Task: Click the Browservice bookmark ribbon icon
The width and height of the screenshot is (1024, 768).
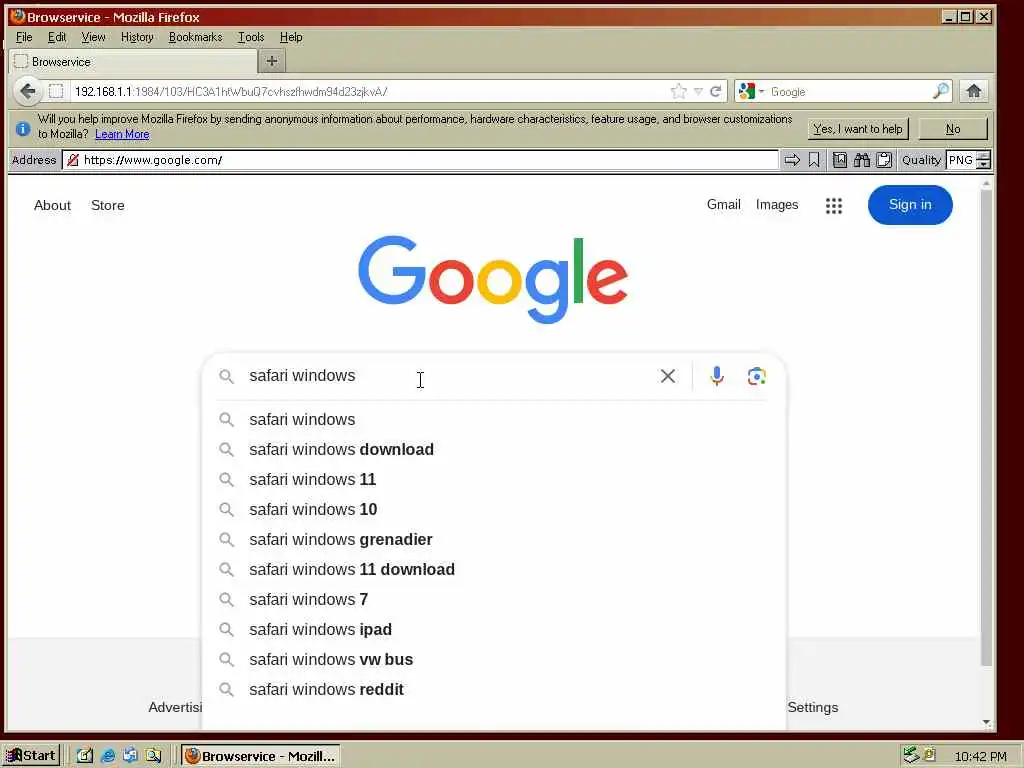Action: (x=814, y=160)
